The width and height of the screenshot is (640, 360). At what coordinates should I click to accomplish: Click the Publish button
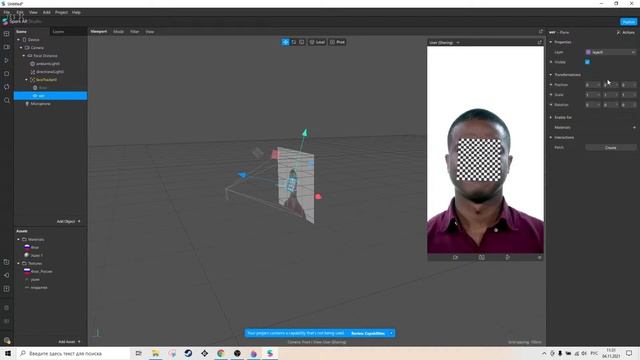tap(628, 22)
